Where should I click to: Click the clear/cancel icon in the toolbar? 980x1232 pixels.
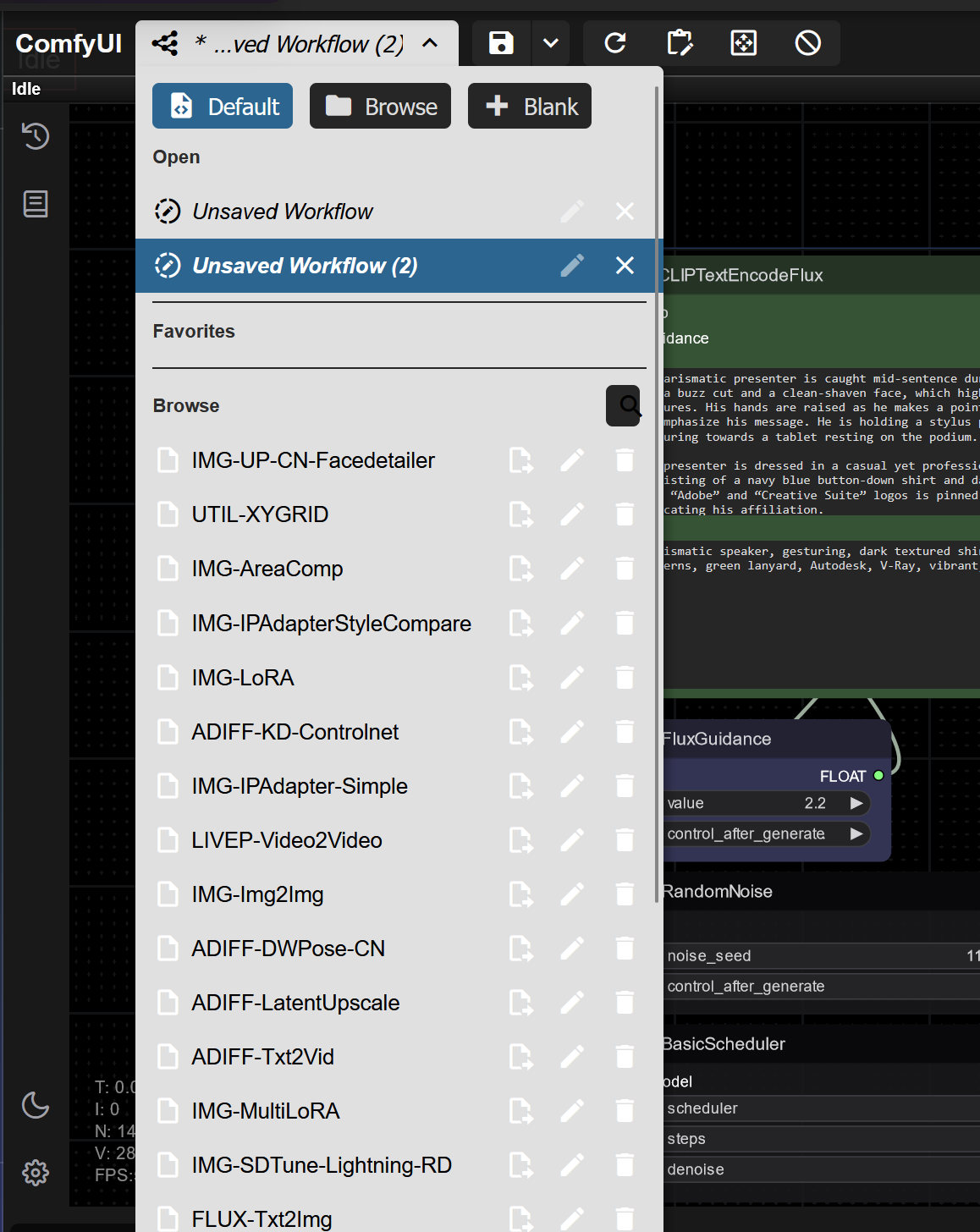coord(807,42)
